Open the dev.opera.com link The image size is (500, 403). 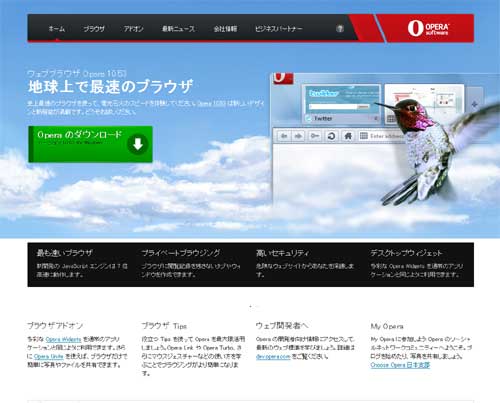(x=273, y=357)
